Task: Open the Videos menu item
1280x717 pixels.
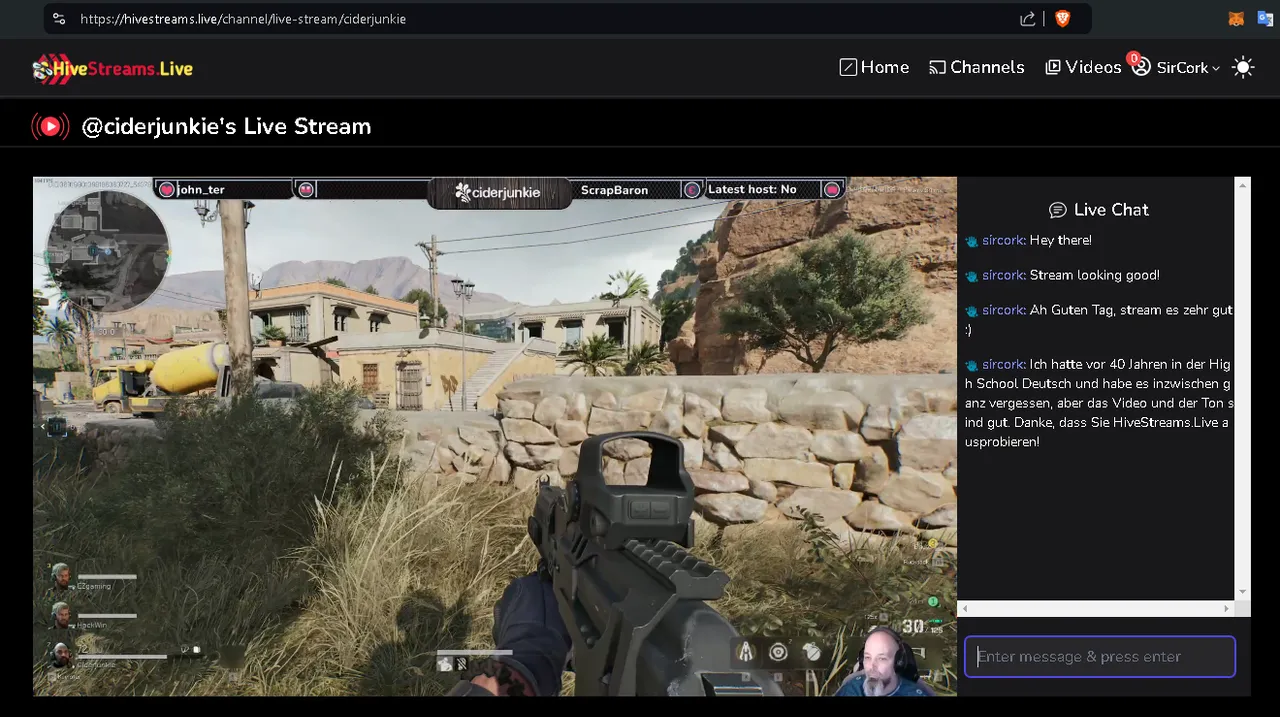Action: [x=1083, y=67]
